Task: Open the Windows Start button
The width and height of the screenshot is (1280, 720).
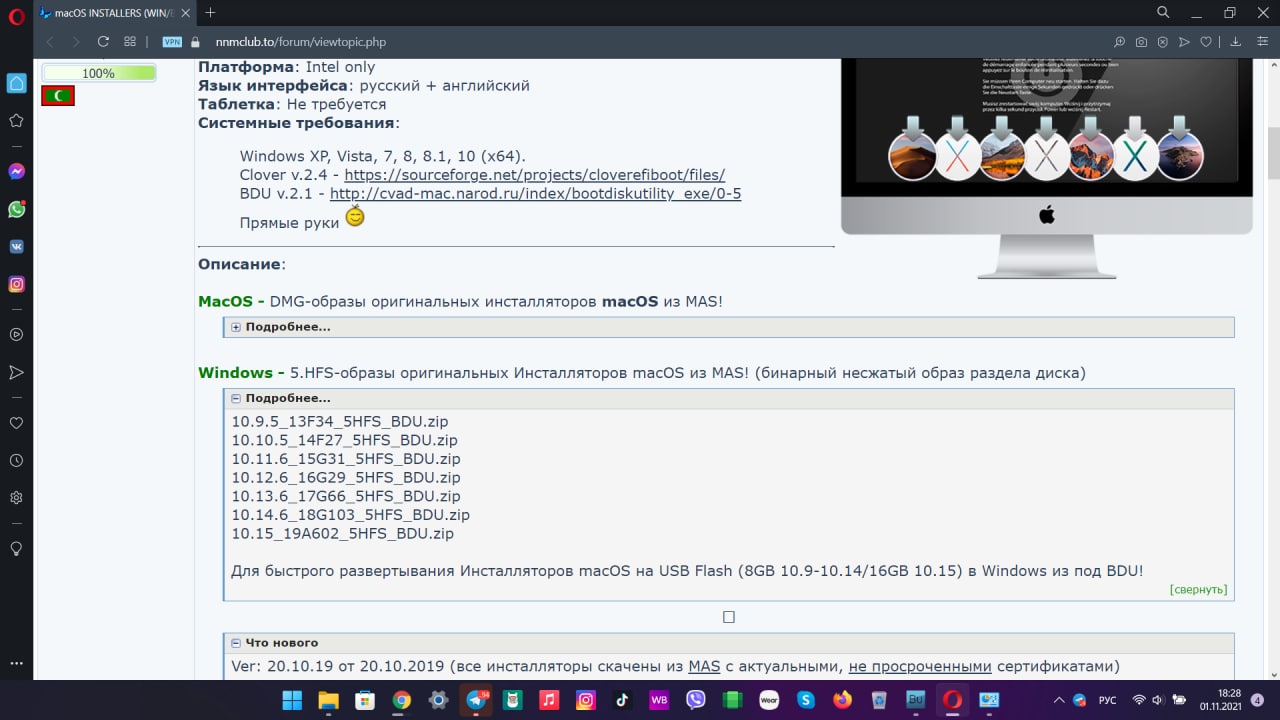Action: click(292, 700)
